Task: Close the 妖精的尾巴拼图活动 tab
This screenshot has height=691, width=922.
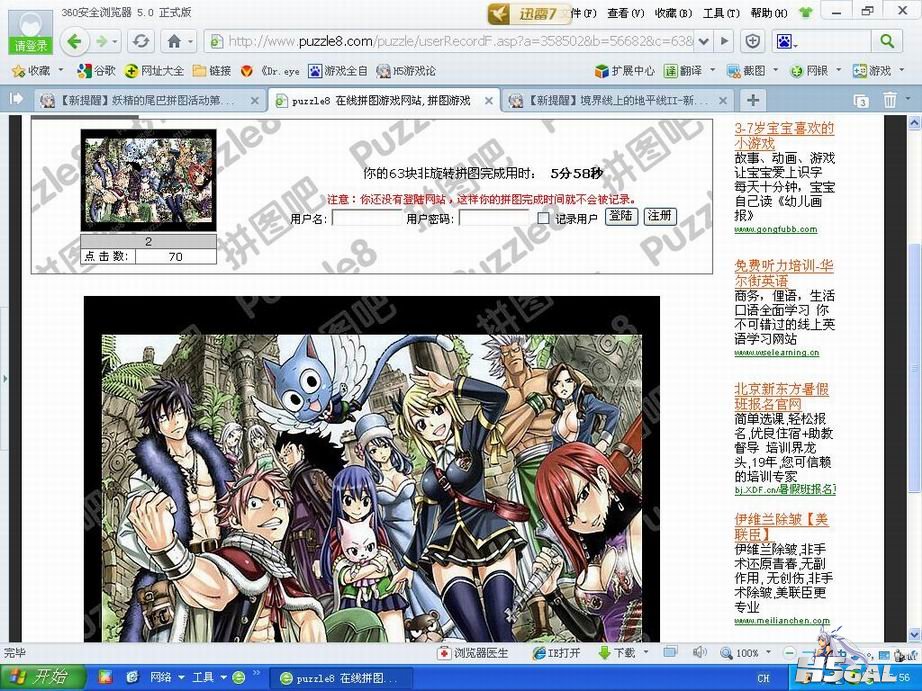Action: click(x=255, y=101)
